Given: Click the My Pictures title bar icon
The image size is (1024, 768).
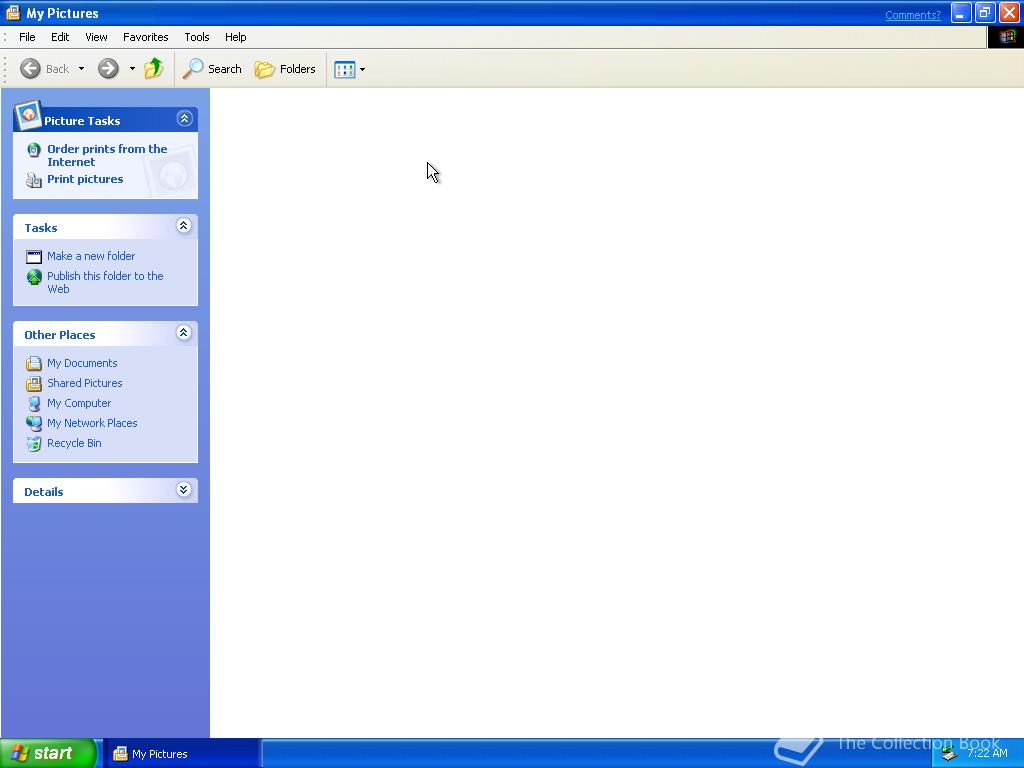Looking at the screenshot, I should 13,13.
